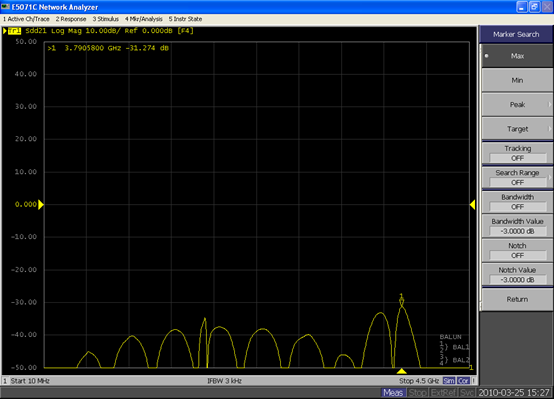Open the 4 Mkr/Analysis menu

click(x=143, y=19)
